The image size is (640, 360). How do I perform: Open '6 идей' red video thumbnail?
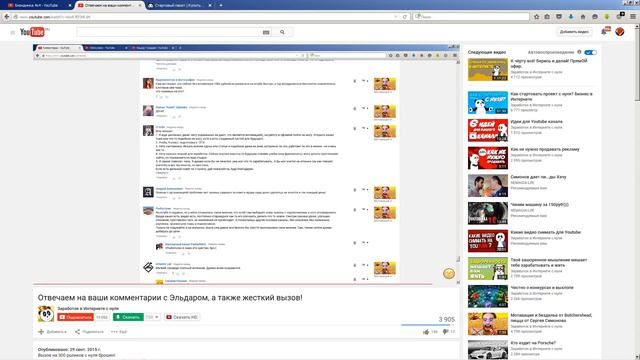coord(488,130)
